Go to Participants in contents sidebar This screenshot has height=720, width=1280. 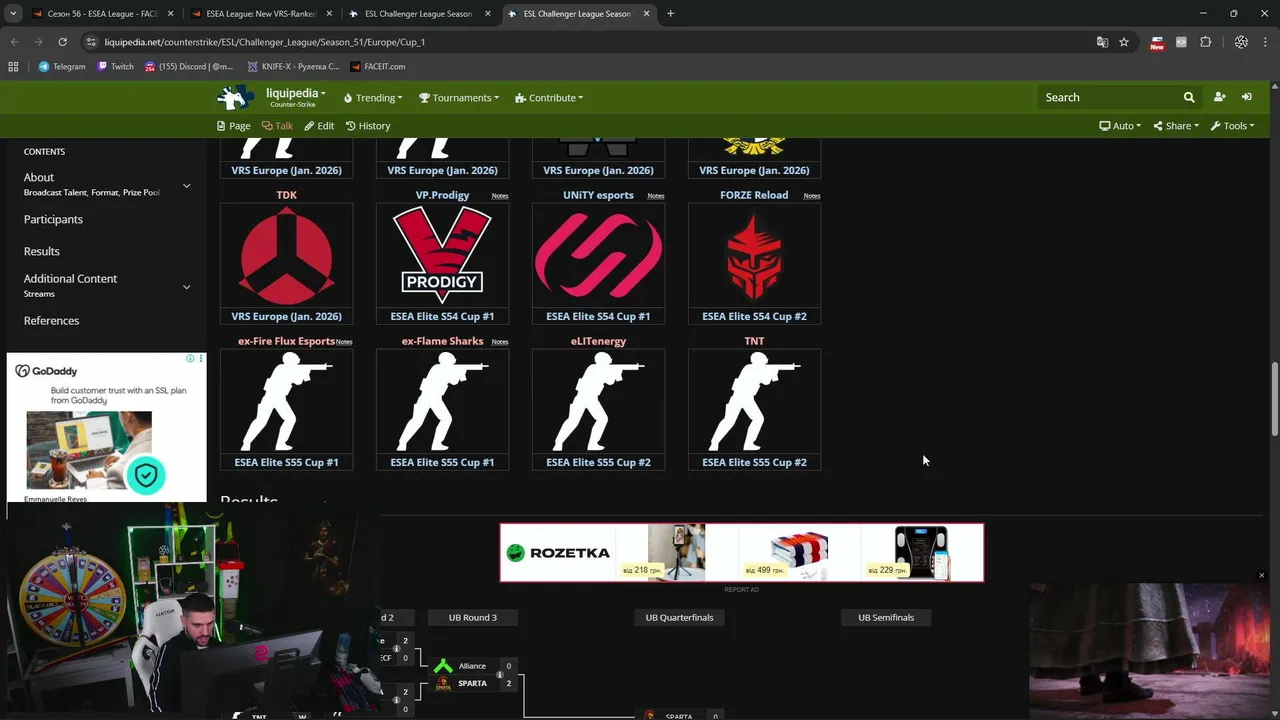click(53, 219)
